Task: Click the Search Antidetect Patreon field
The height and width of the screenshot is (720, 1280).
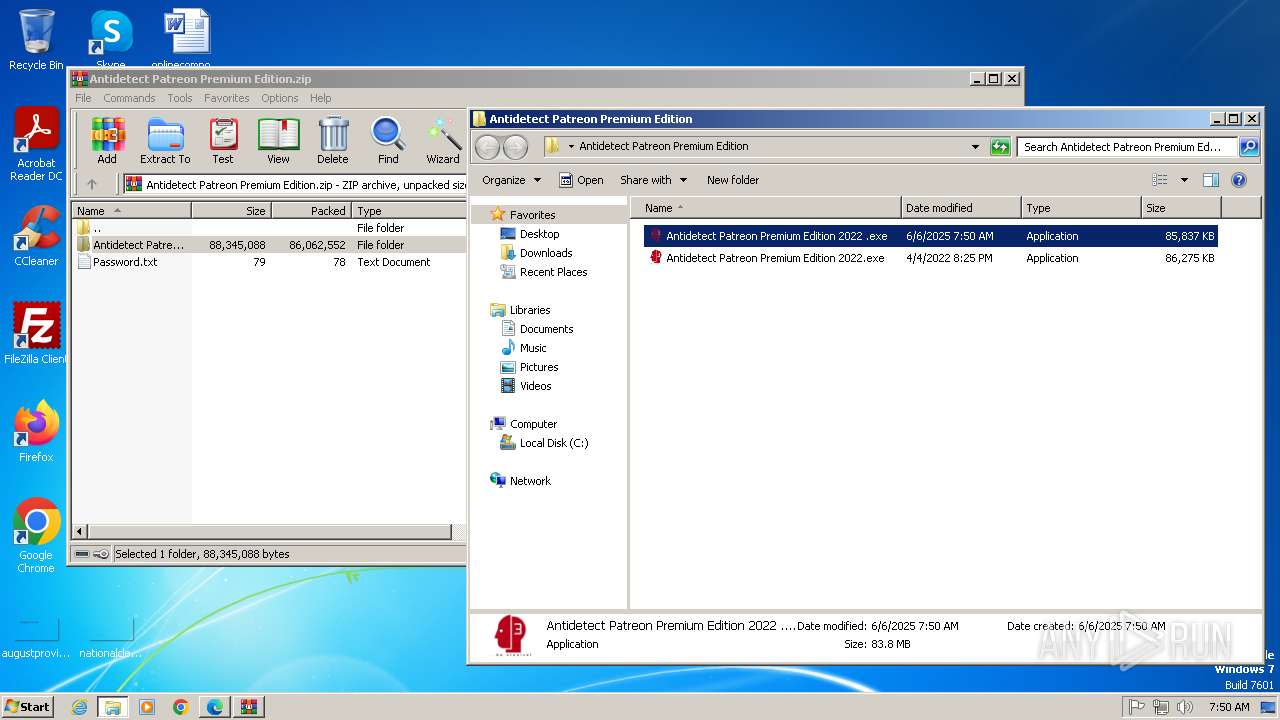Action: point(1128,147)
